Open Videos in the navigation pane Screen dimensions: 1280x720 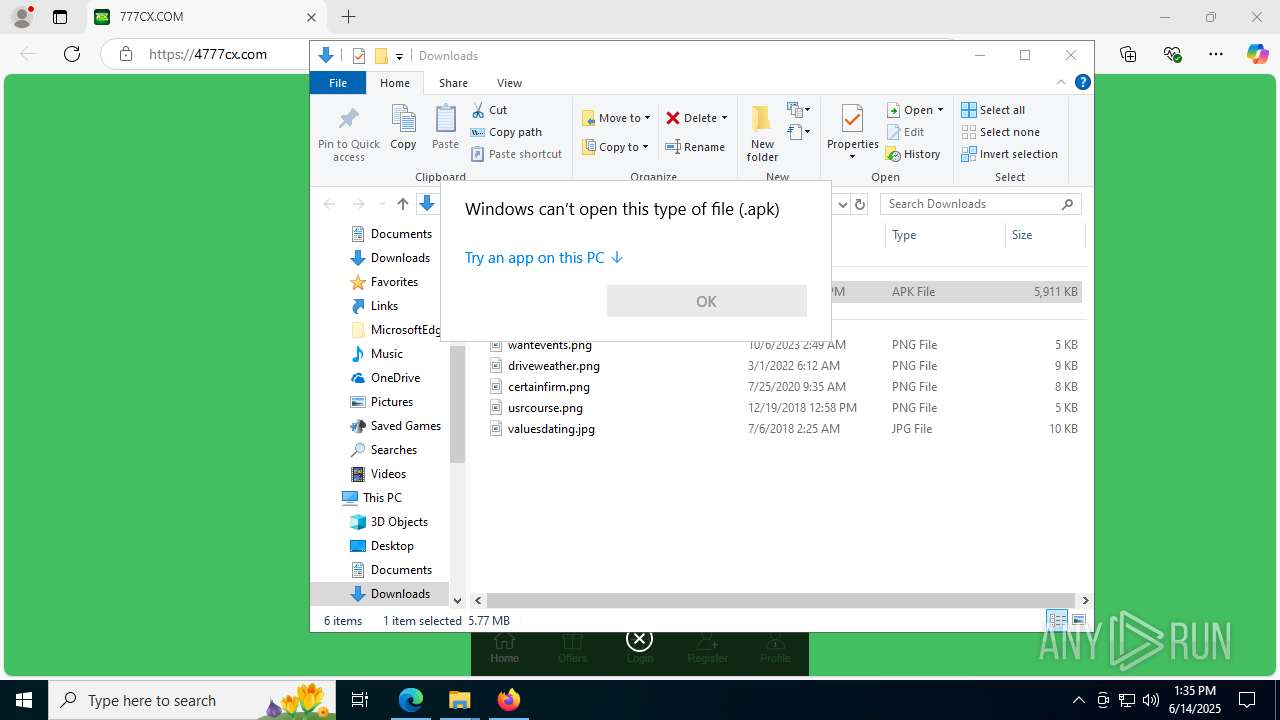tap(388, 474)
